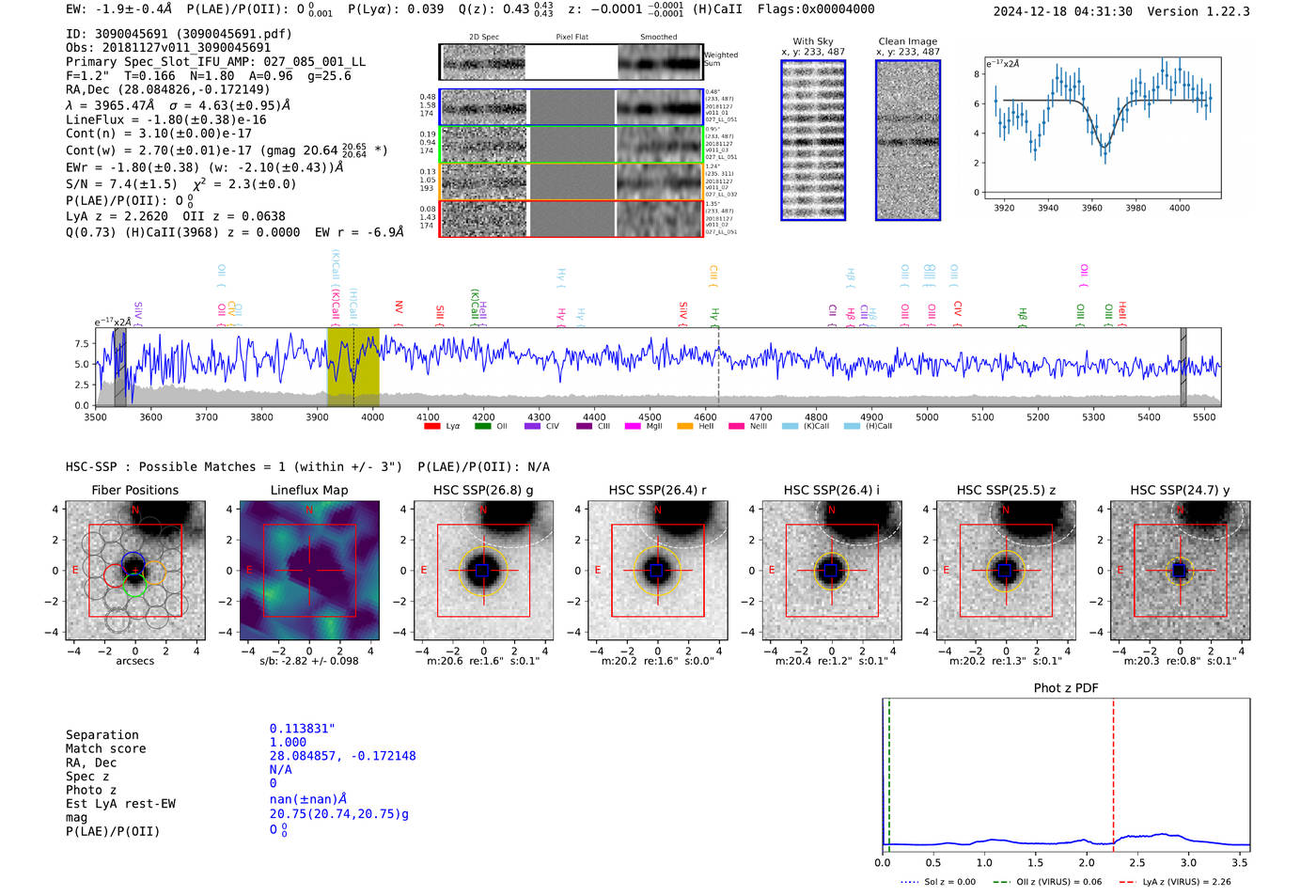1316x896 pixels.
Task: Open the HSC SSP g-band cutout image
Action: click(x=483, y=571)
